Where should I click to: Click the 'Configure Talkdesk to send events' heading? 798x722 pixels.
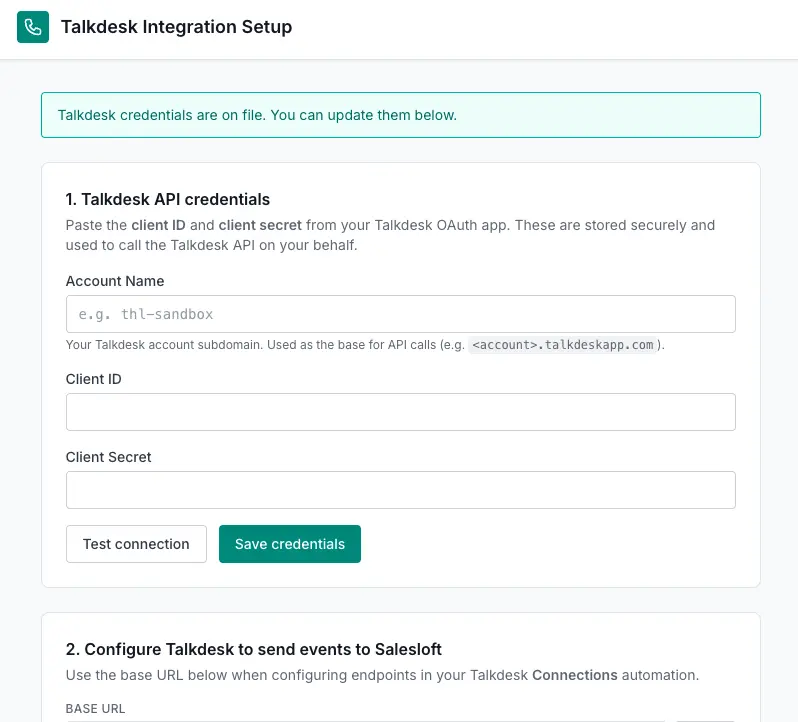253,649
